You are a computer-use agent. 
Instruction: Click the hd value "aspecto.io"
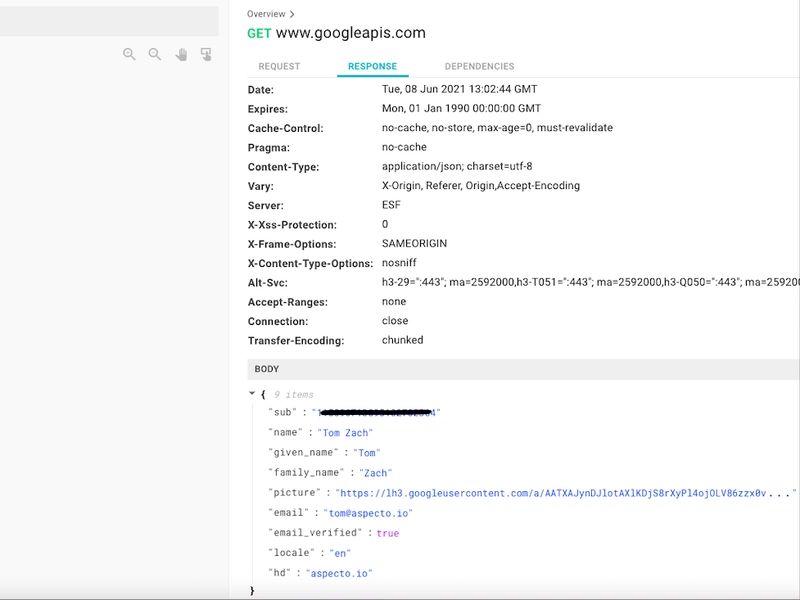[339, 573]
